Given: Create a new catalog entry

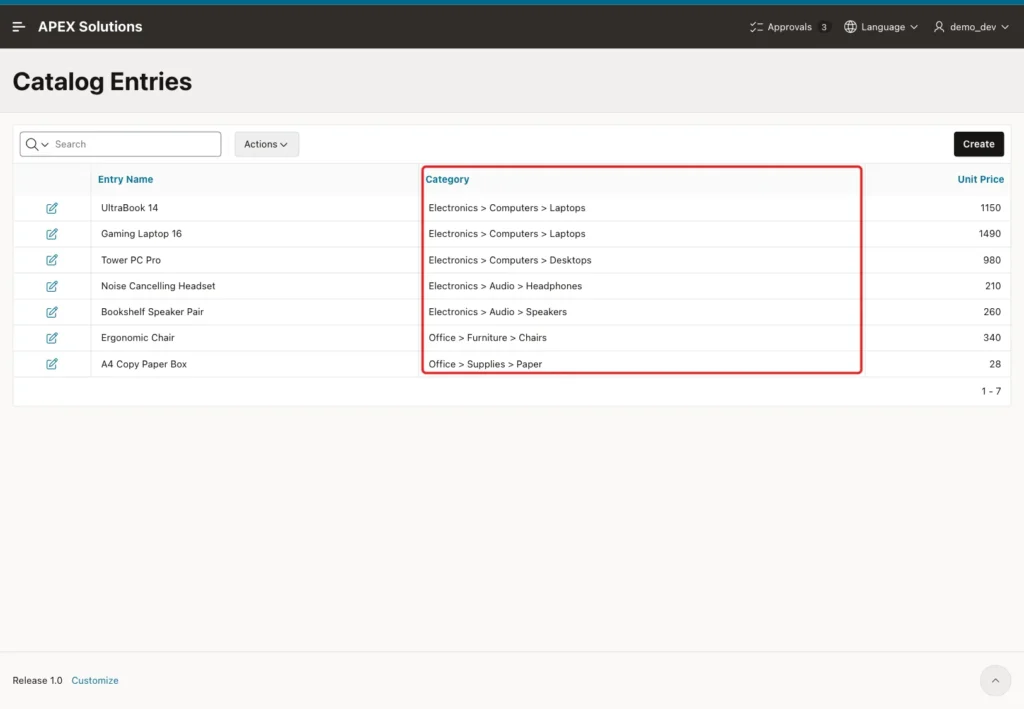Looking at the screenshot, I should coord(978,144).
